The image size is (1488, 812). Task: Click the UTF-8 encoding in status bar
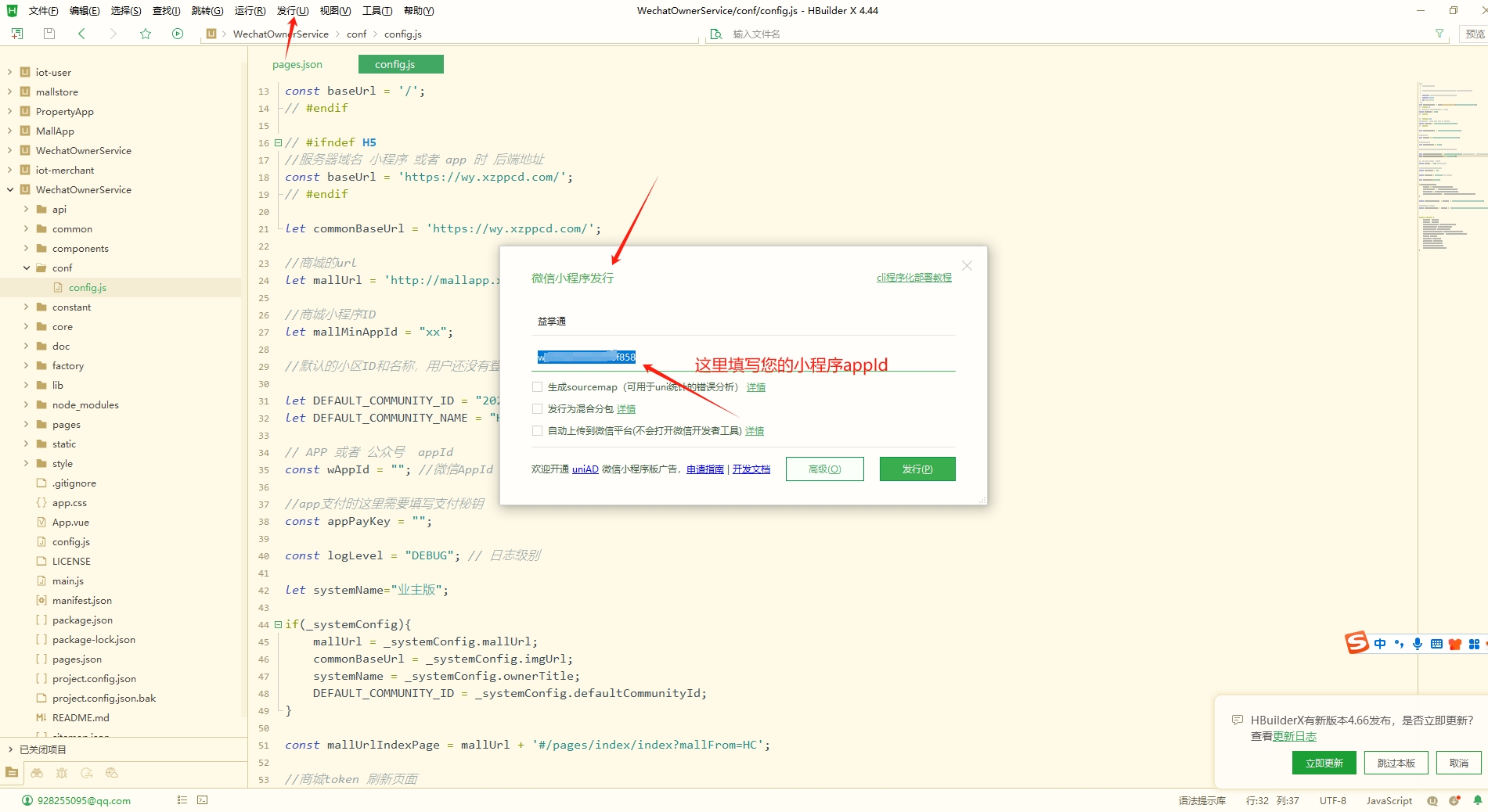click(x=1333, y=800)
